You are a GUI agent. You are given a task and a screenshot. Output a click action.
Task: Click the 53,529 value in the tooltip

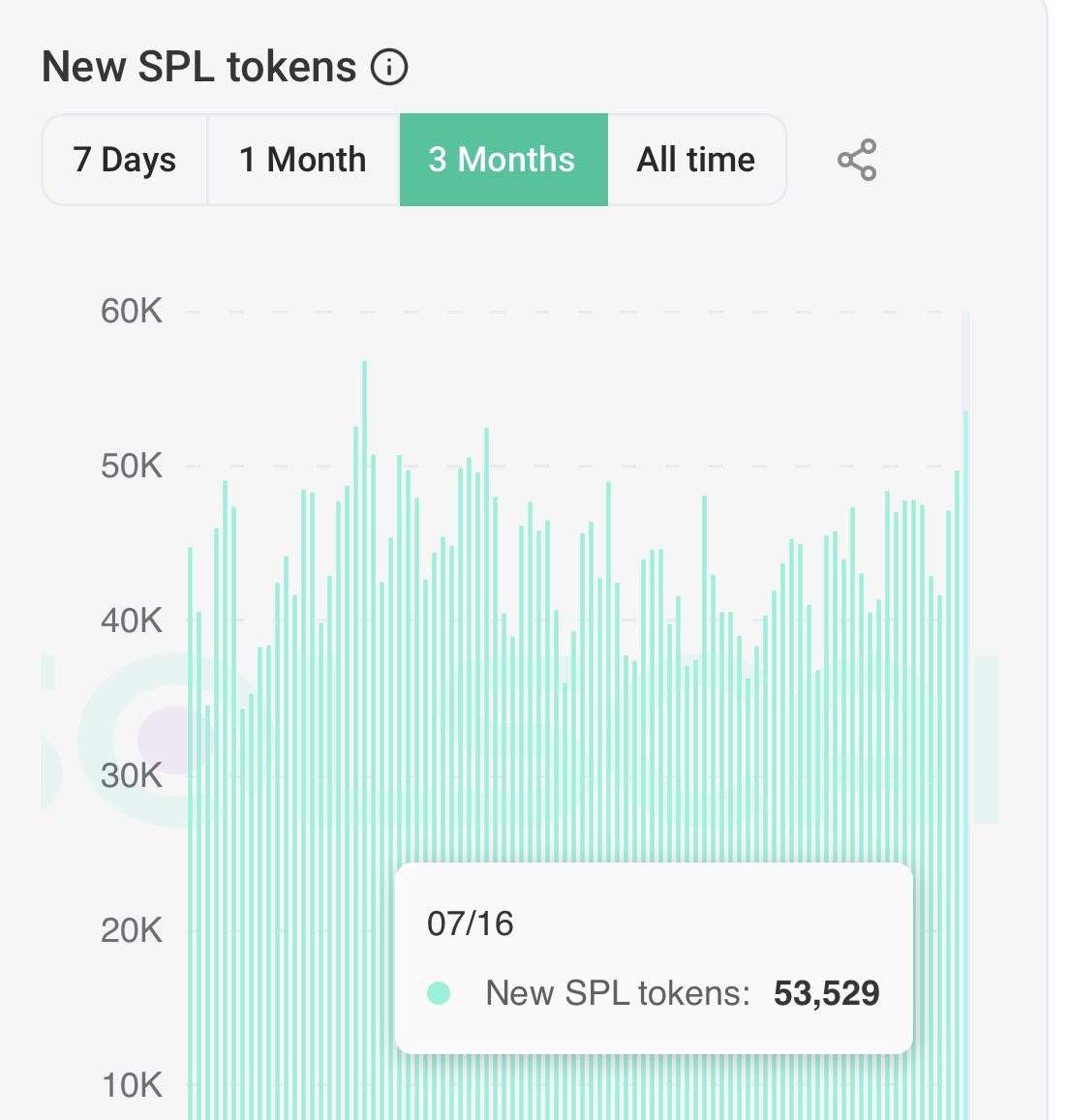click(826, 993)
